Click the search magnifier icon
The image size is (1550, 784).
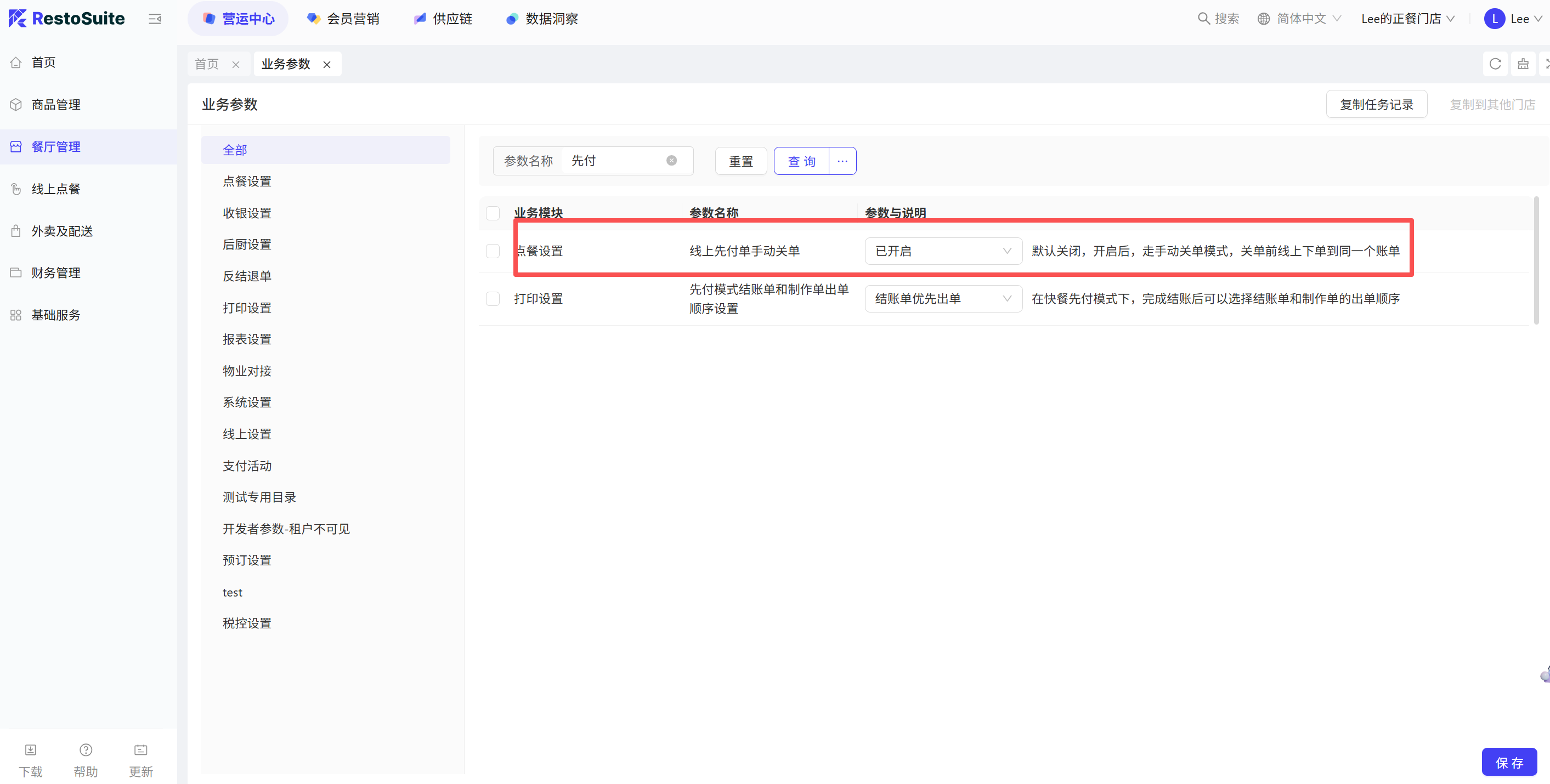(1203, 19)
